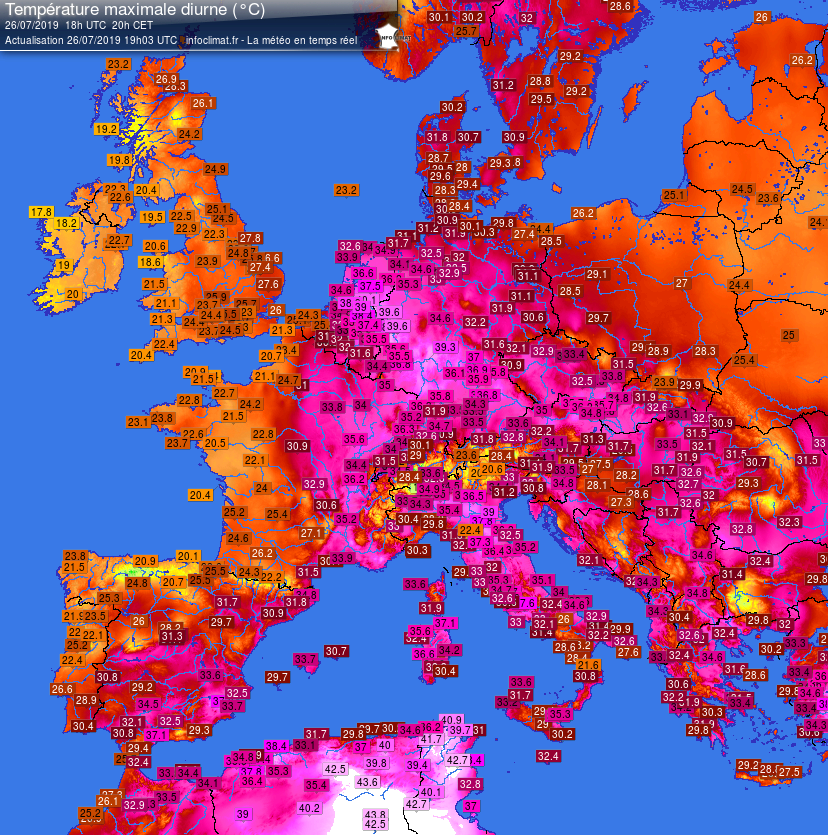The height and width of the screenshot is (835, 828).
Task: Click the 40.9 label in northern Tunisia
Action: point(452,720)
